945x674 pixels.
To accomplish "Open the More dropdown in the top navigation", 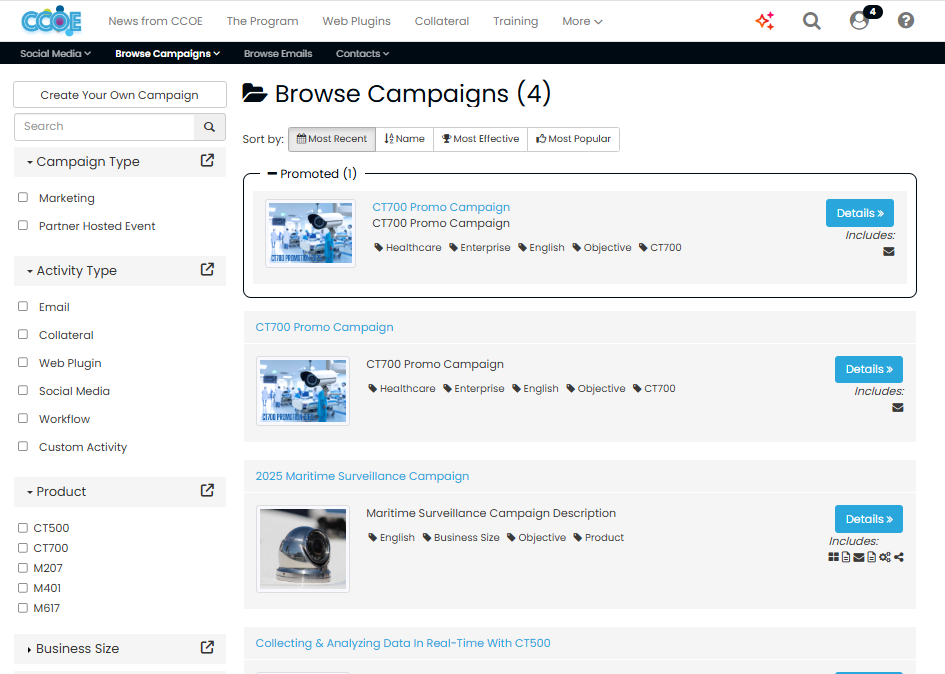I will [582, 21].
